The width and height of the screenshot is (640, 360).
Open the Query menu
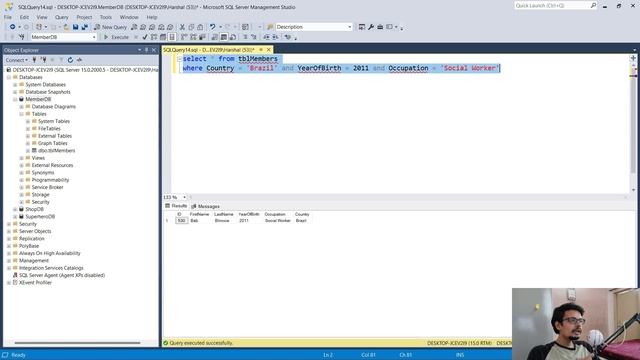62,17
